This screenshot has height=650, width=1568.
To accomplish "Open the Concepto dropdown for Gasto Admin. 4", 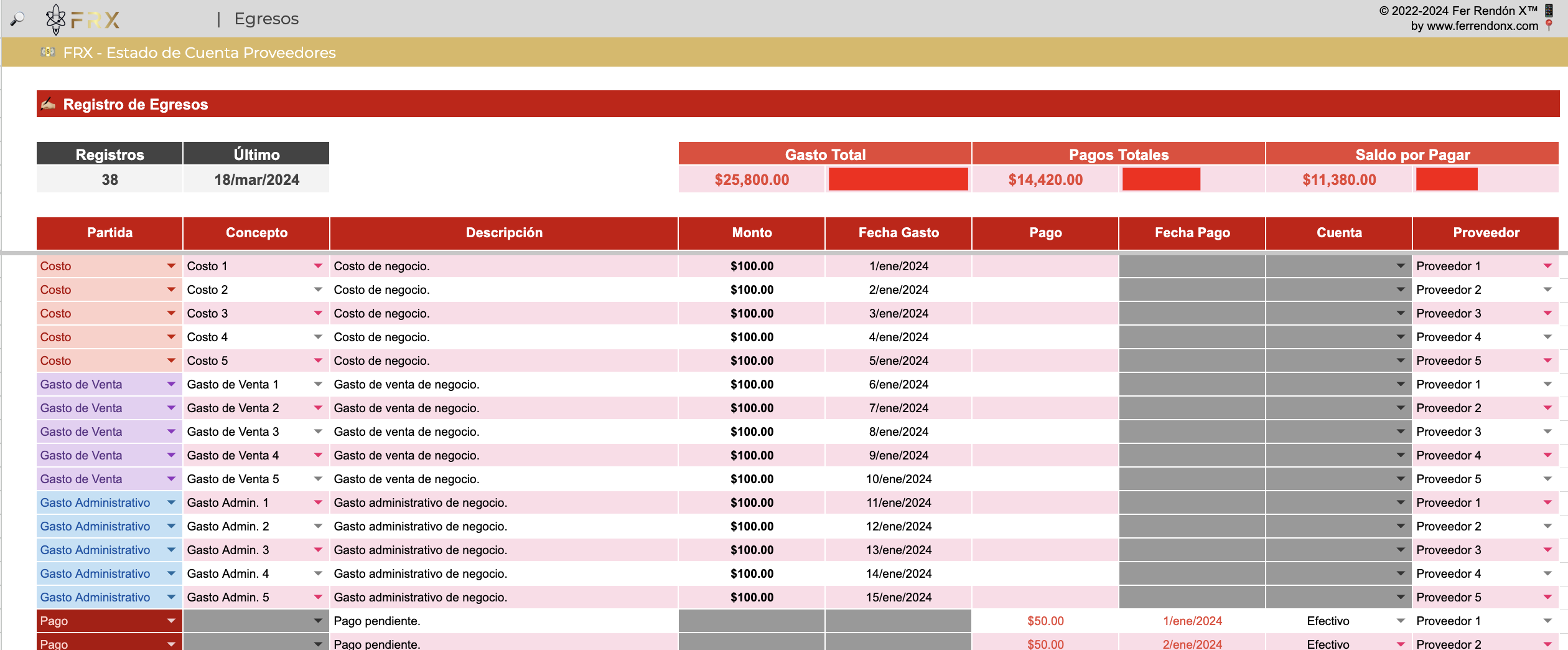I will tap(318, 573).
